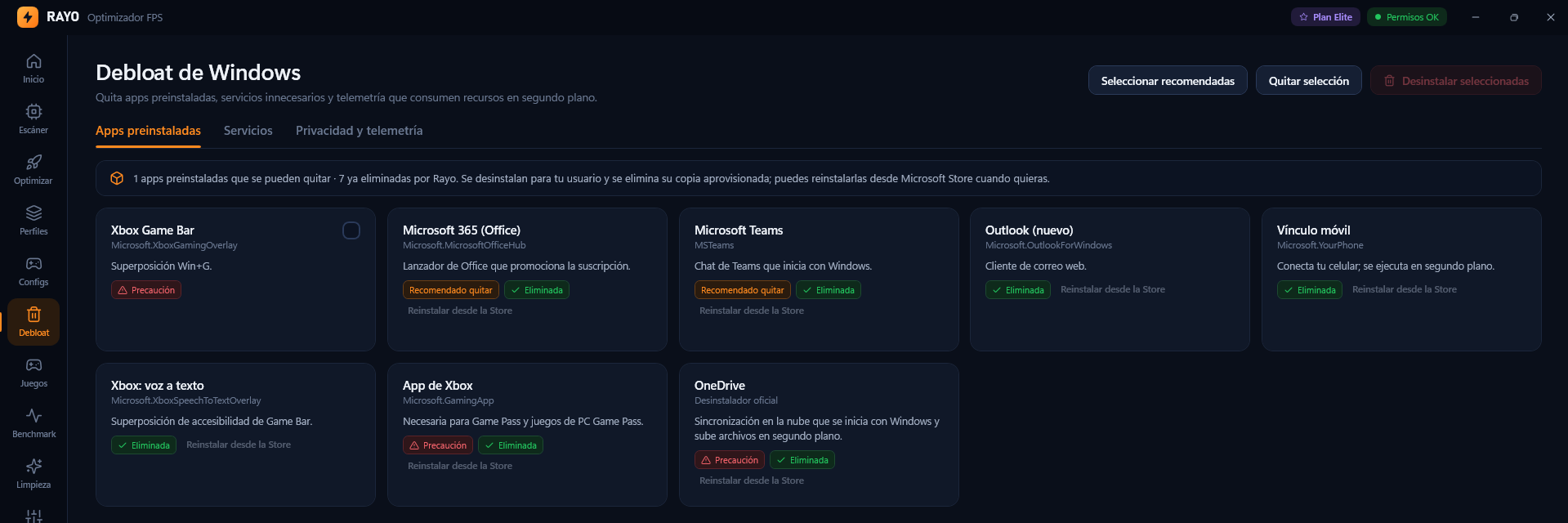Click the Debloat de Windows heading
1568x523 pixels.
click(x=199, y=73)
